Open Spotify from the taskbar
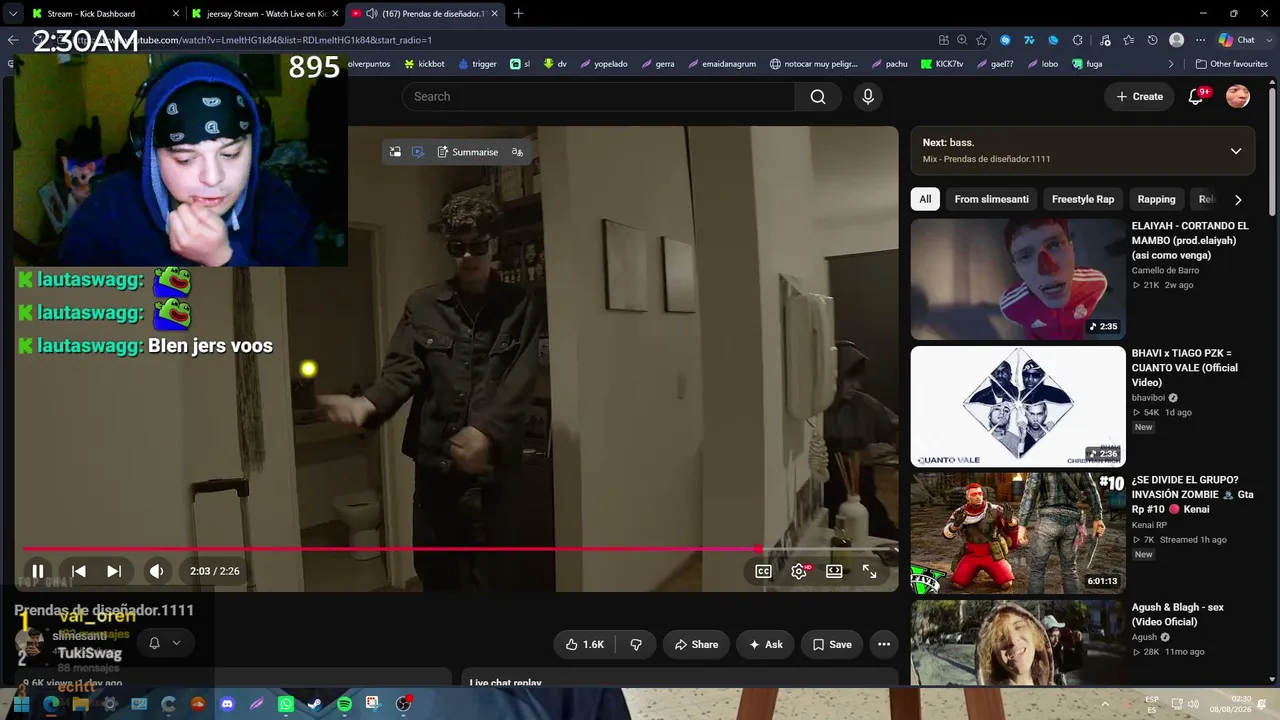The image size is (1280, 720). (x=344, y=704)
